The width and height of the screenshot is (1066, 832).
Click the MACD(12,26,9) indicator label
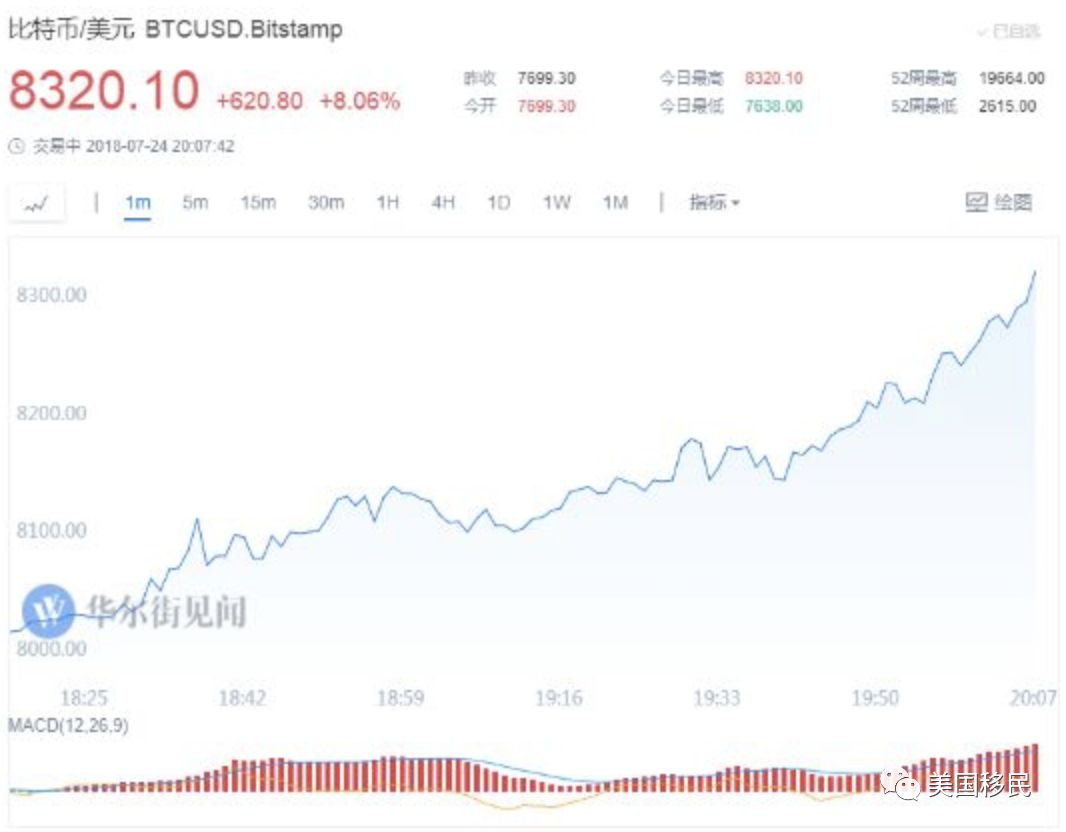pyautogui.click(x=68, y=725)
